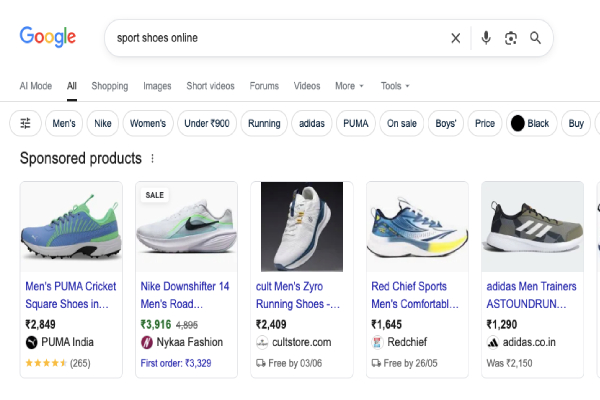The width and height of the screenshot is (600, 400).
Task: Clear the search box with X icon
Action: click(455, 38)
